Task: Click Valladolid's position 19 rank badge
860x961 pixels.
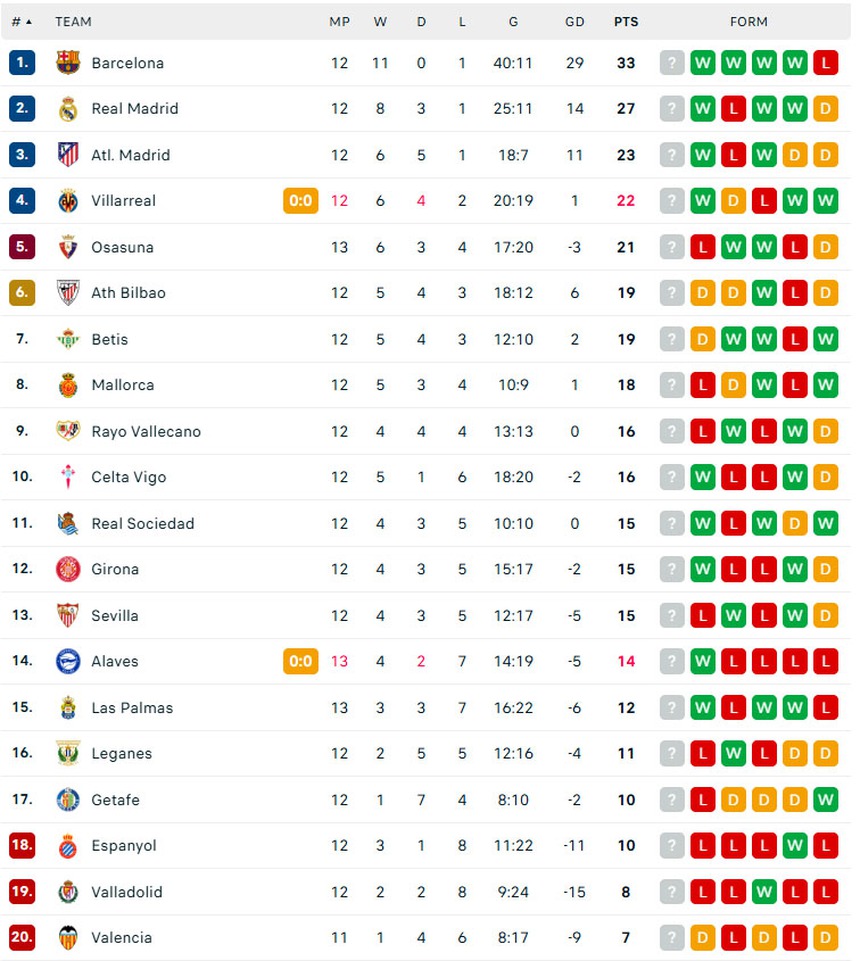Action: pos(22,892)
